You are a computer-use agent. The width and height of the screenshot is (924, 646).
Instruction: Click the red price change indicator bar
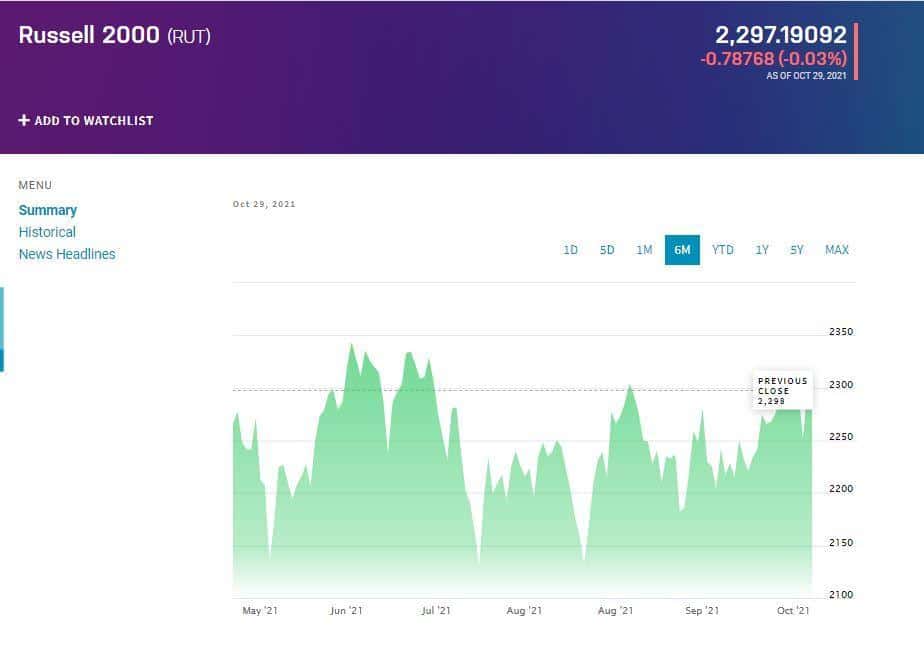(856, 51)
